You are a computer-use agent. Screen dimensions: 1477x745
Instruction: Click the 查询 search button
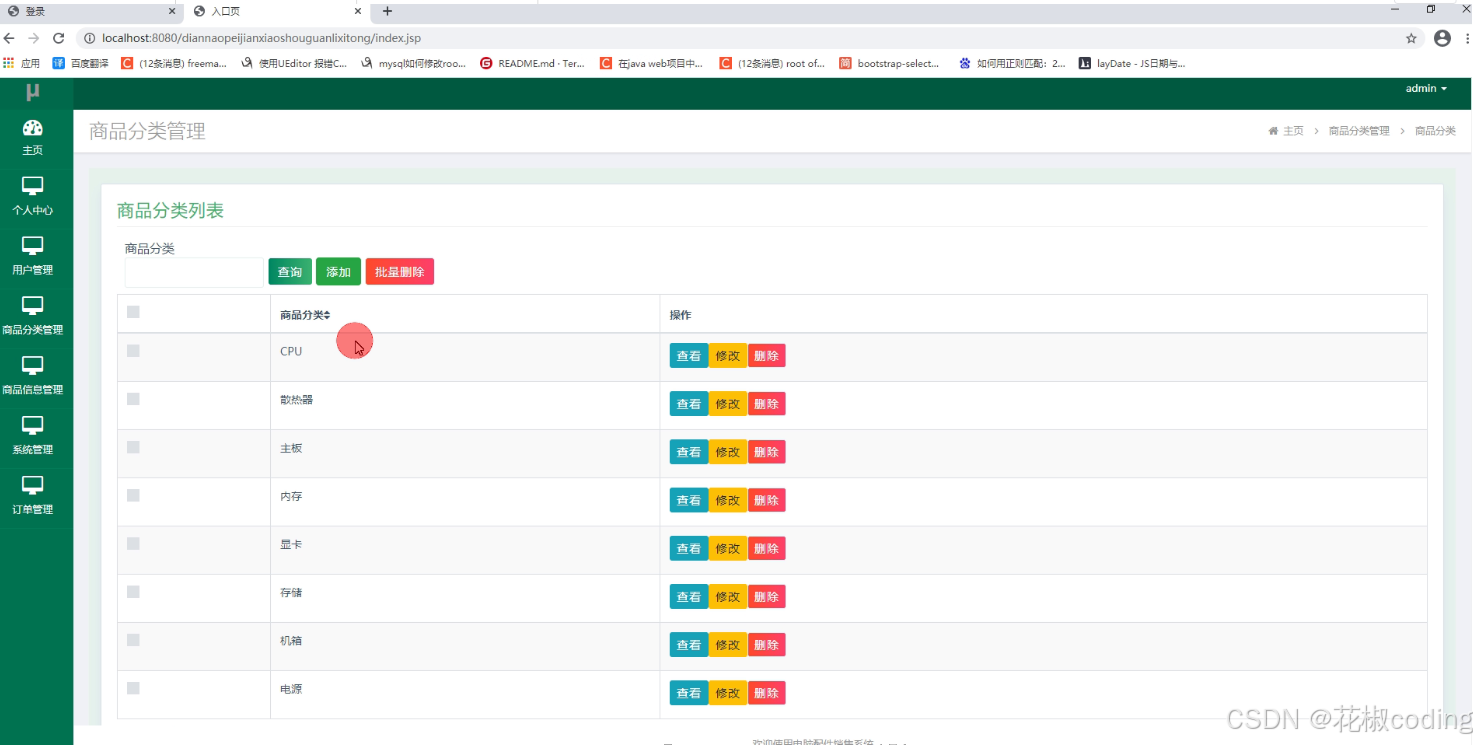290,272
